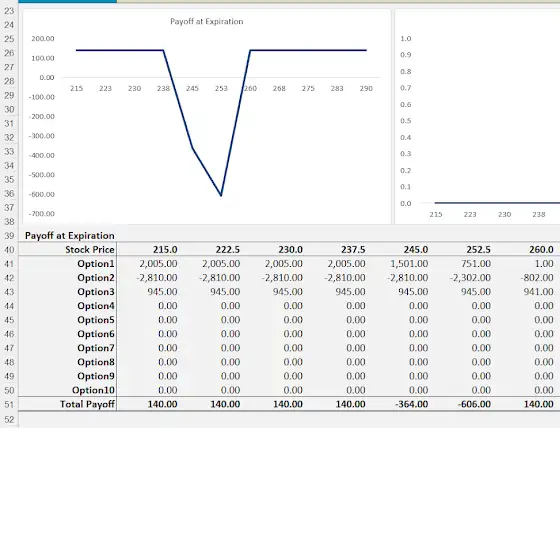Select the 230.0 stock price header cell
This screenshot has width=560, height=560.
[x=290, y=250]
